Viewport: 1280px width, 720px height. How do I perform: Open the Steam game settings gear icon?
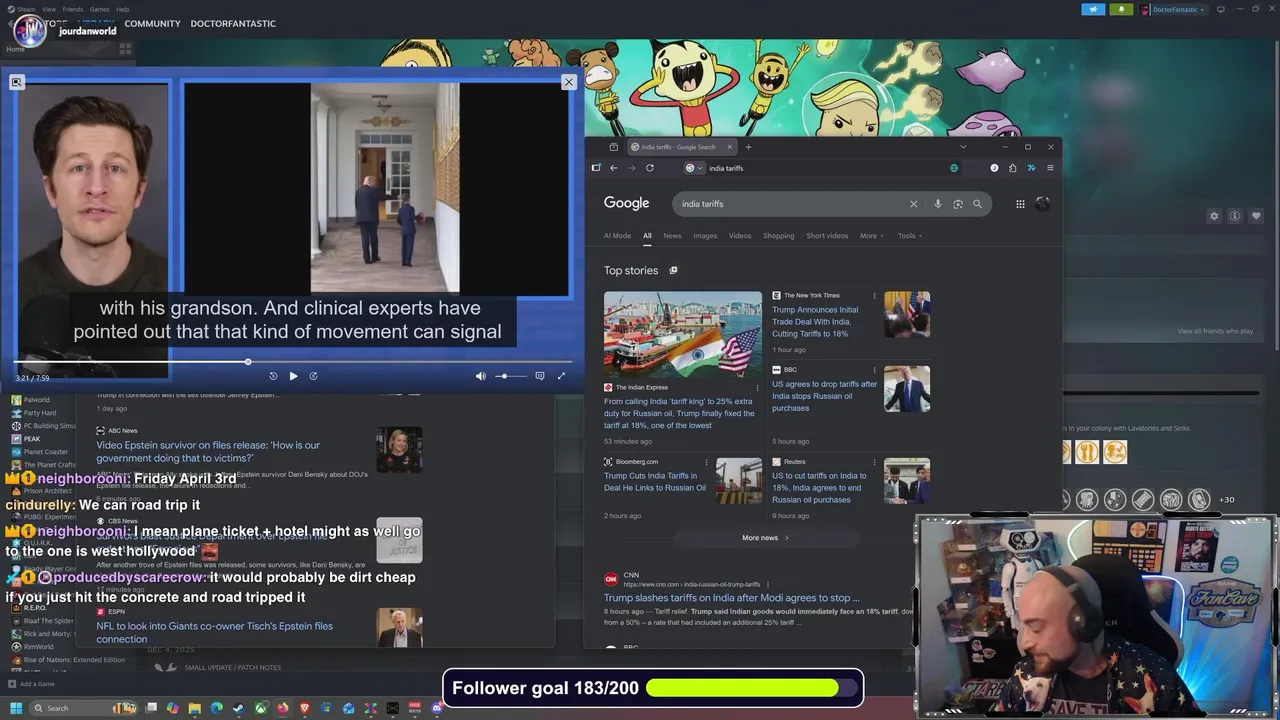pos(1214,216)
